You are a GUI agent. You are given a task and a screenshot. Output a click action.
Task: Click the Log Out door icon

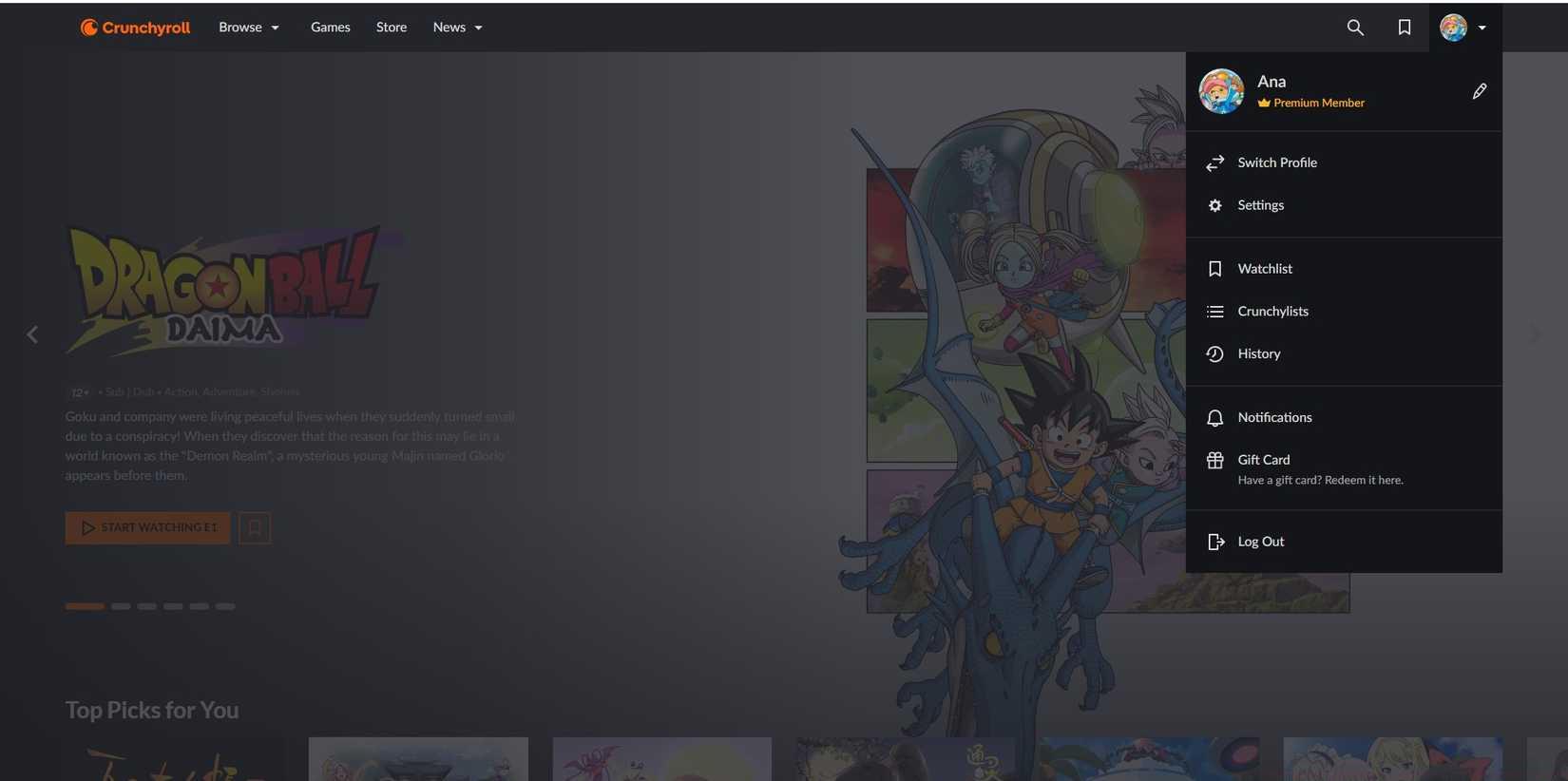(x=1214, y=542)
